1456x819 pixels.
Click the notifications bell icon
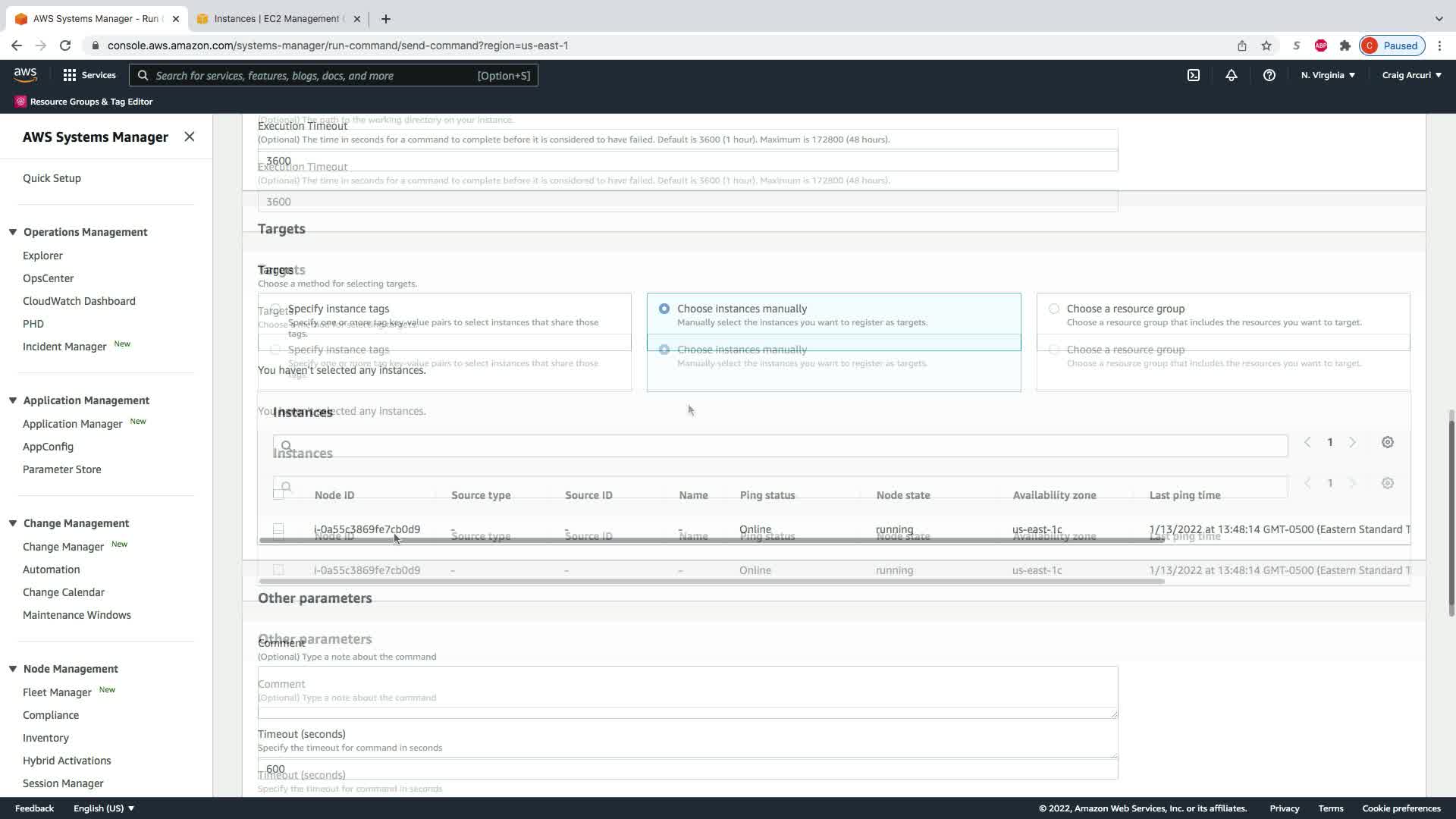coord(1232,75)
